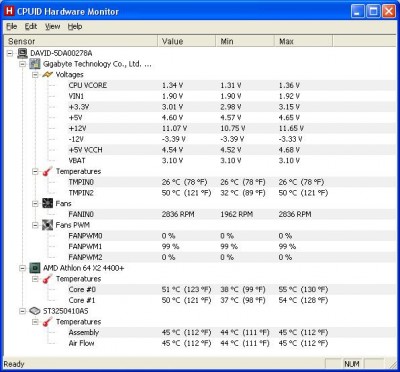Click the computer icon beside DAVID-SDA00278A

click(x=22, y=53)
